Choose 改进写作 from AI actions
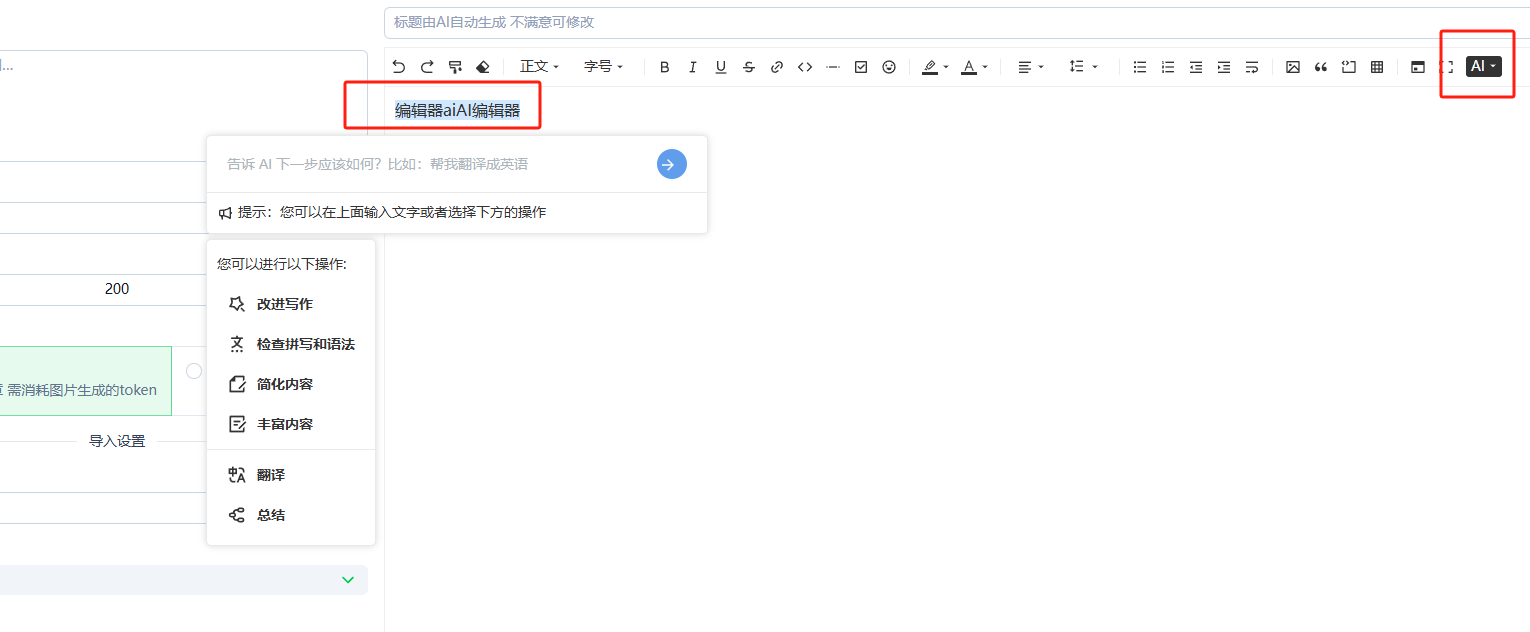The height and width of the screenshot is (632, 1530). (x=284, y=304)
